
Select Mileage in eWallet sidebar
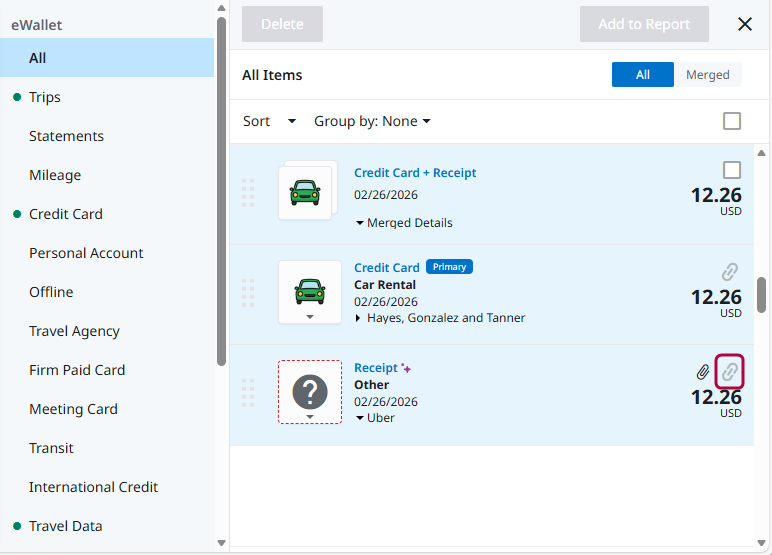tap(55, 175)
